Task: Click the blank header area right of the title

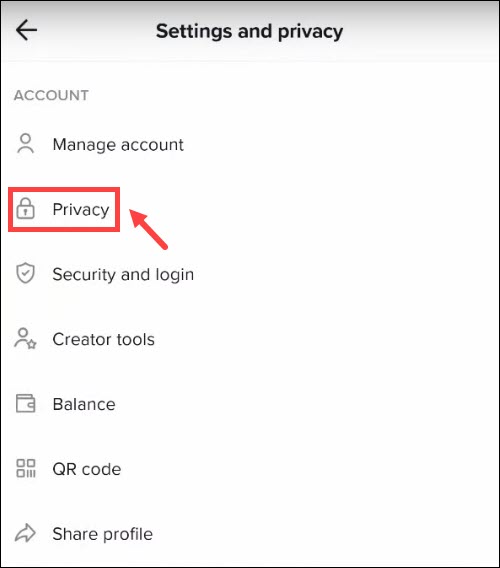Action: pos(420,31)
